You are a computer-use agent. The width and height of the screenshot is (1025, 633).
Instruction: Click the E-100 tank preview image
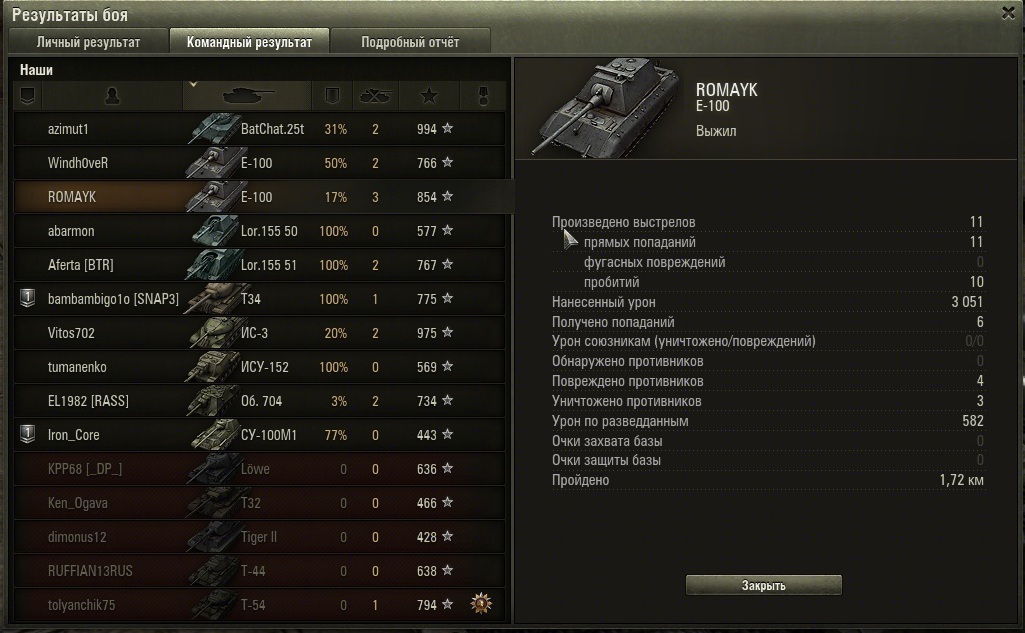pyautogui.click(x=605, y=108)
